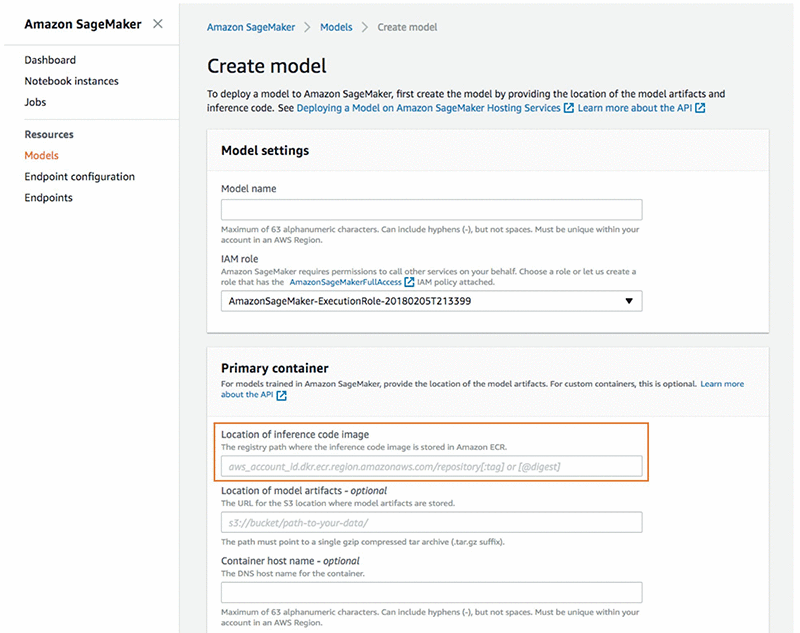
Task: Click the inference code image location field
Action: click(431, 466)
